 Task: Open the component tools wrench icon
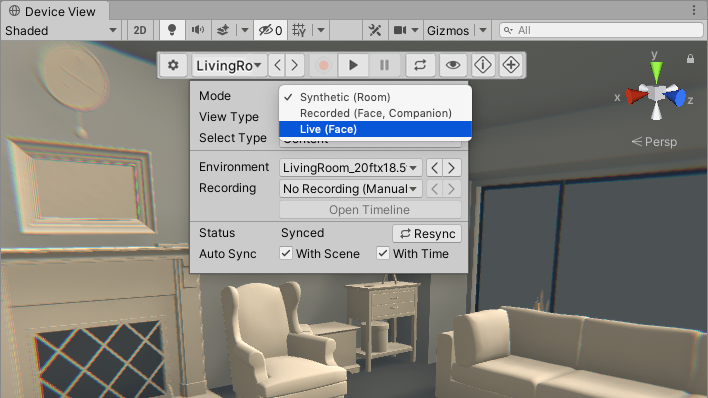click(x=375, y=30)
